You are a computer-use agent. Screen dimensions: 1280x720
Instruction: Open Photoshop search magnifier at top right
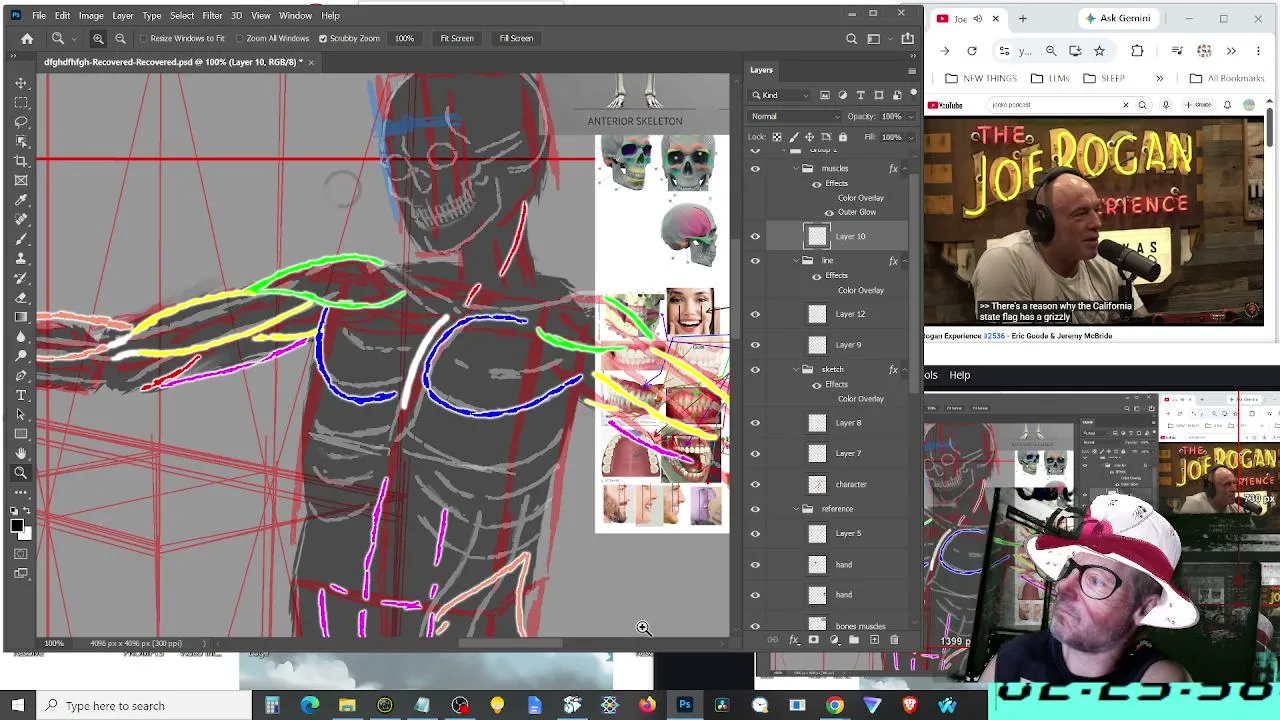pyautogui.click(x=851, y=39)
